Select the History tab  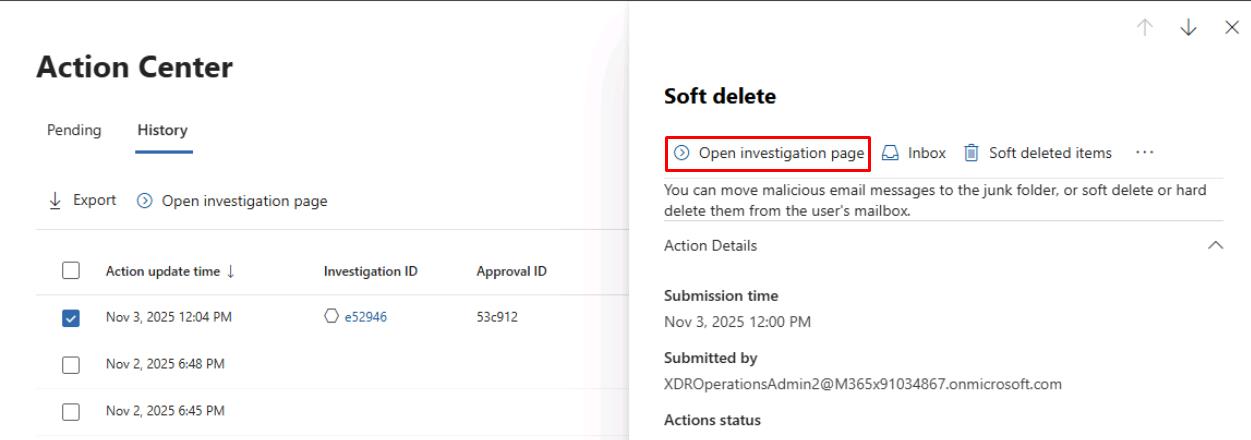pos(162,130)
